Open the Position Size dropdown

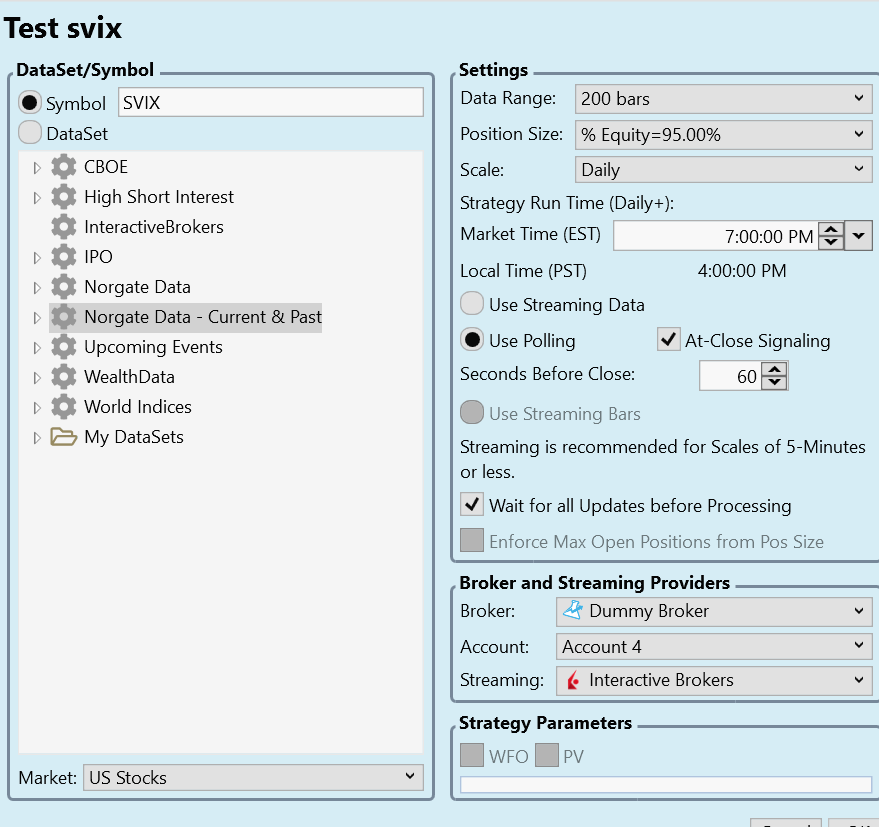pos(724,134)
